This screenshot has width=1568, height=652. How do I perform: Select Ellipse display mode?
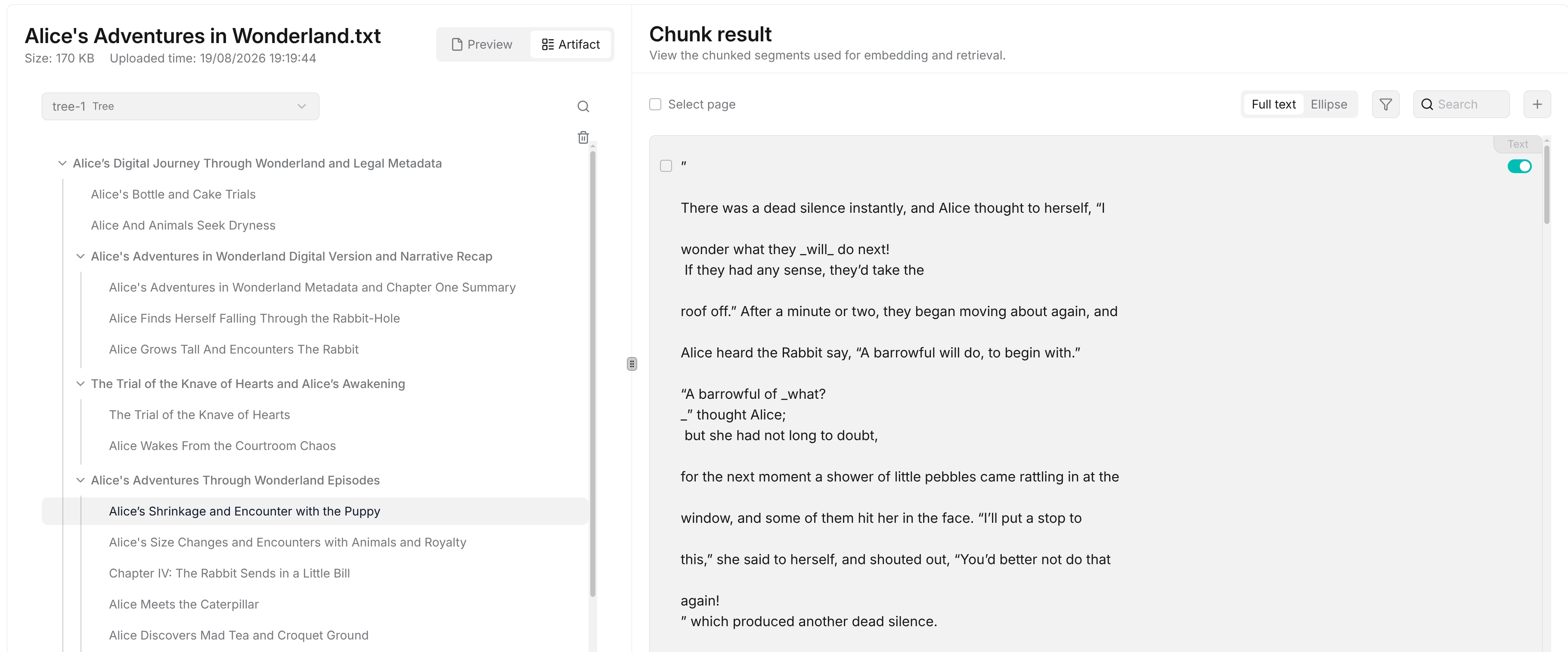coord(1329,105)
